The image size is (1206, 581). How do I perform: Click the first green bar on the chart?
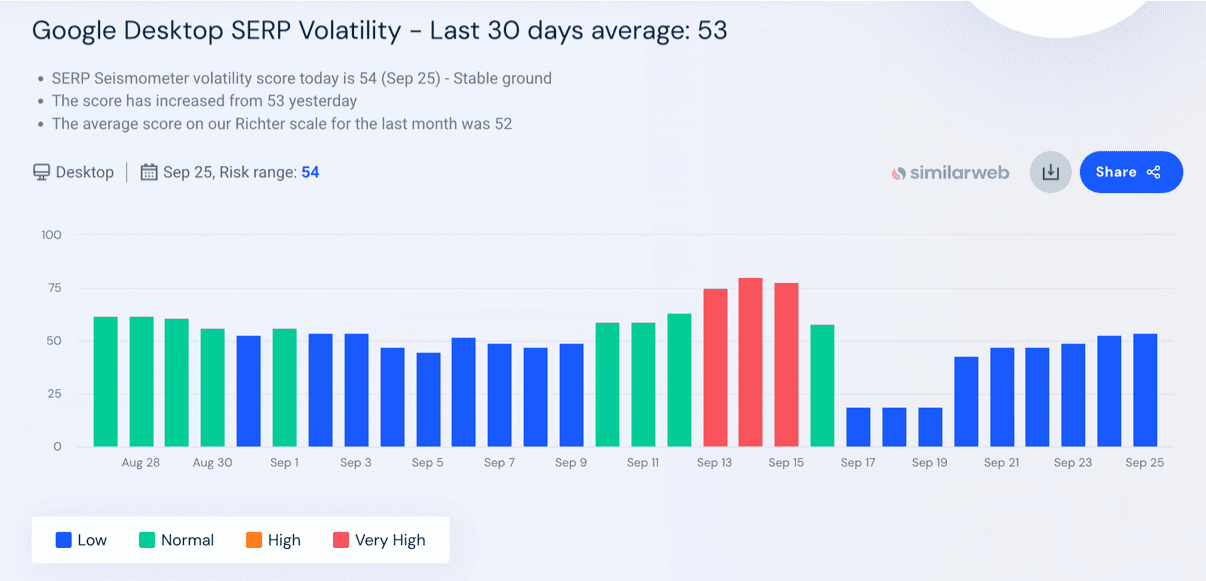click(x=105, y=381)
